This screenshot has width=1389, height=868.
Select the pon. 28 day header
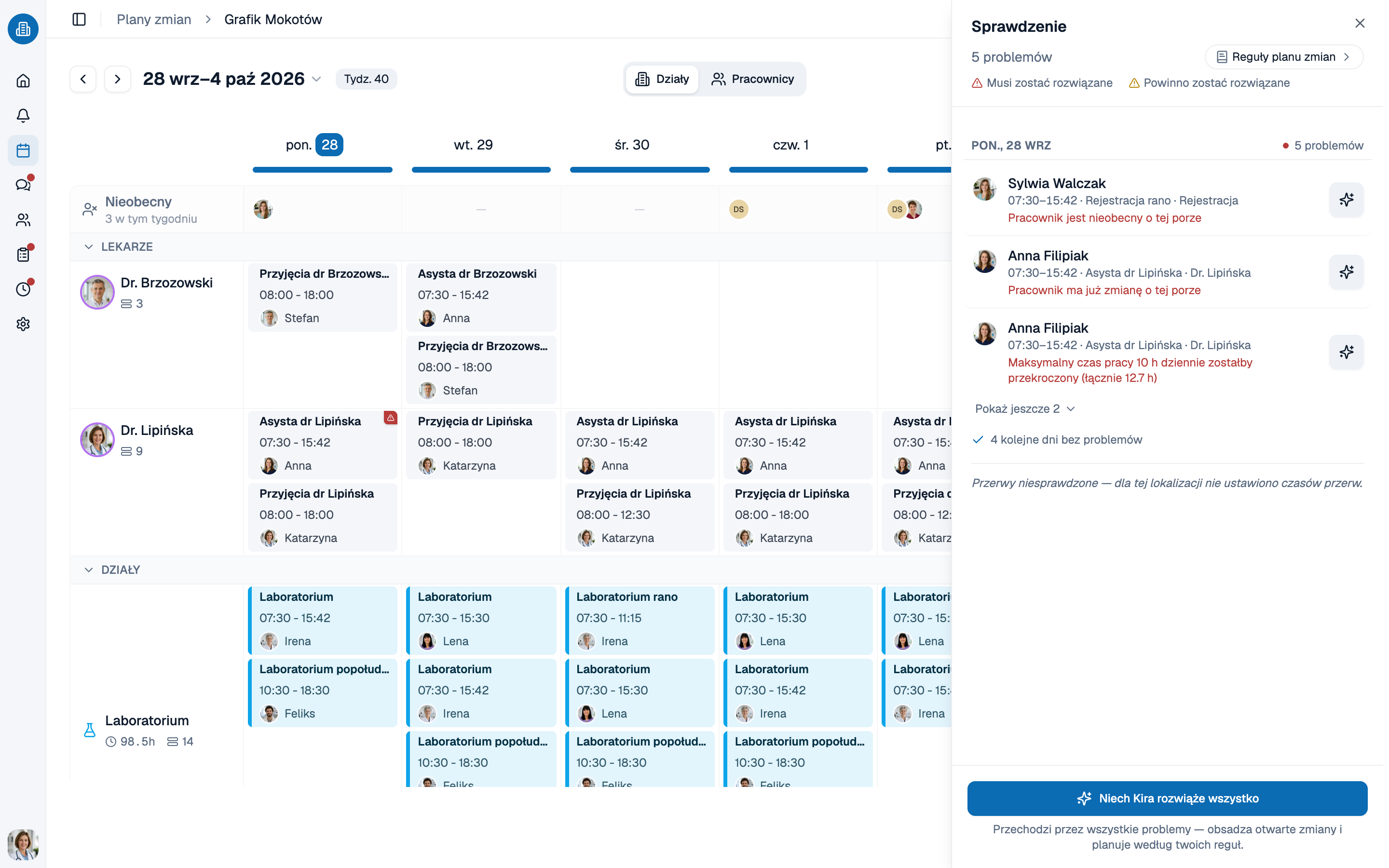pos(314,145)
